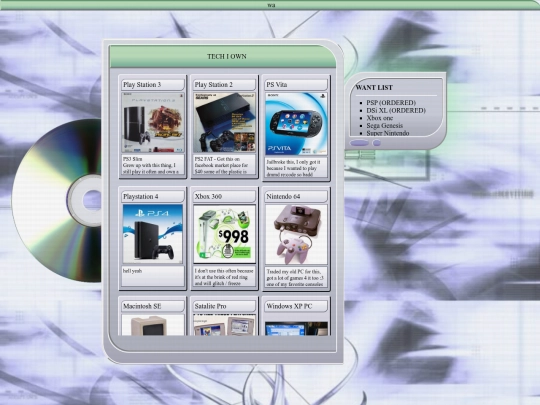
Task: Select the 'PS Vita' card title
Action: (277, 84)
